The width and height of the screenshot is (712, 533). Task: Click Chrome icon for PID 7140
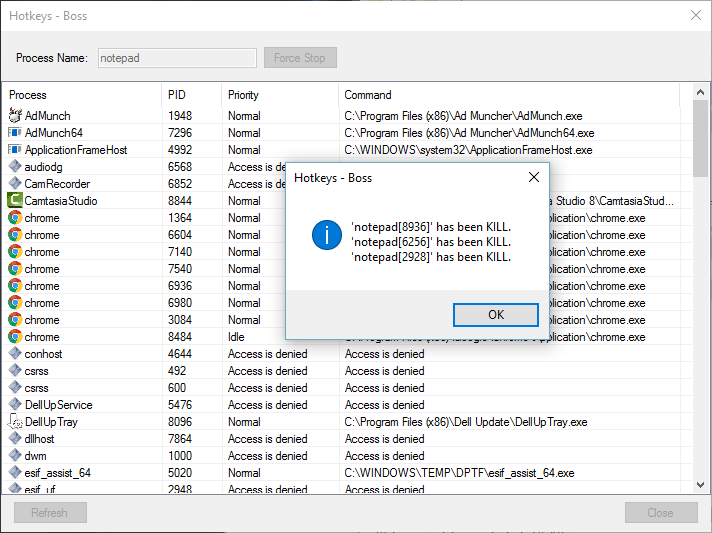(15, 252)
